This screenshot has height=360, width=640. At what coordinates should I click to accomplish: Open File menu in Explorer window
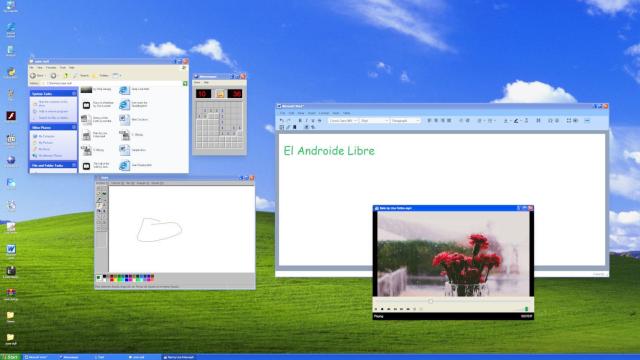click(31, 68)
